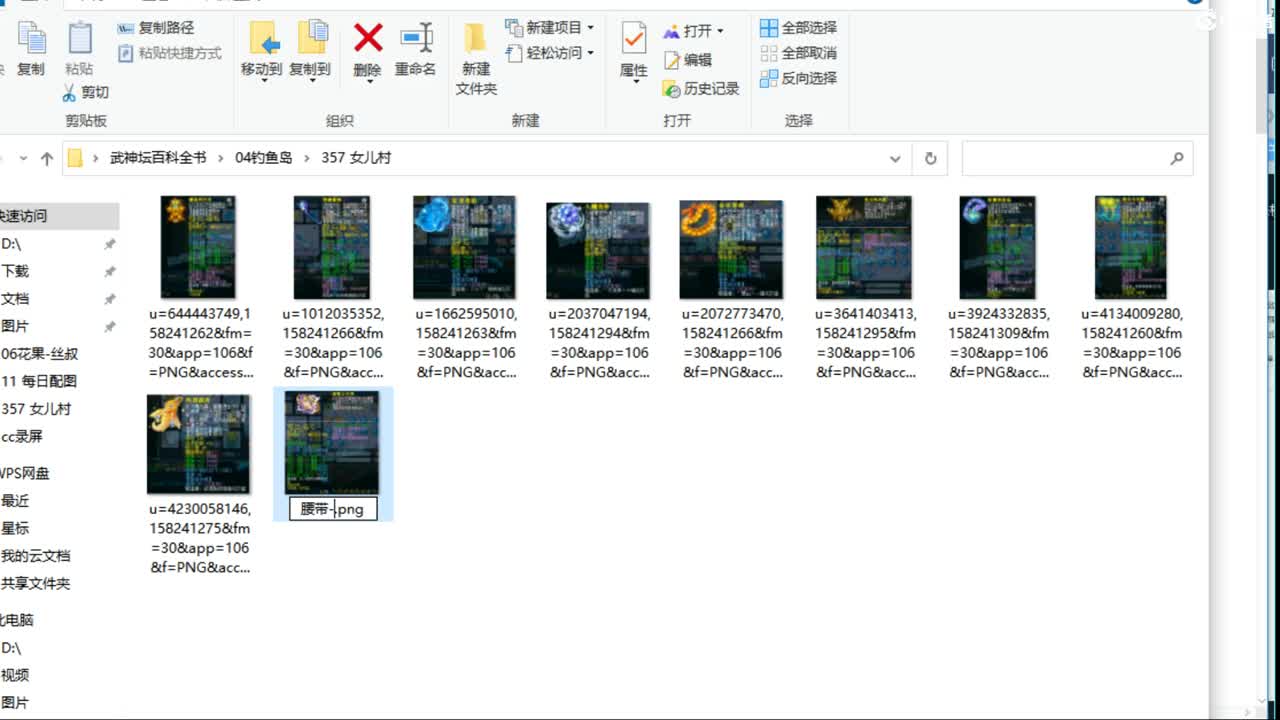Click the search magnifier icon
The height and width of the screenshot is (720, 1280).
pos(1177,158)
